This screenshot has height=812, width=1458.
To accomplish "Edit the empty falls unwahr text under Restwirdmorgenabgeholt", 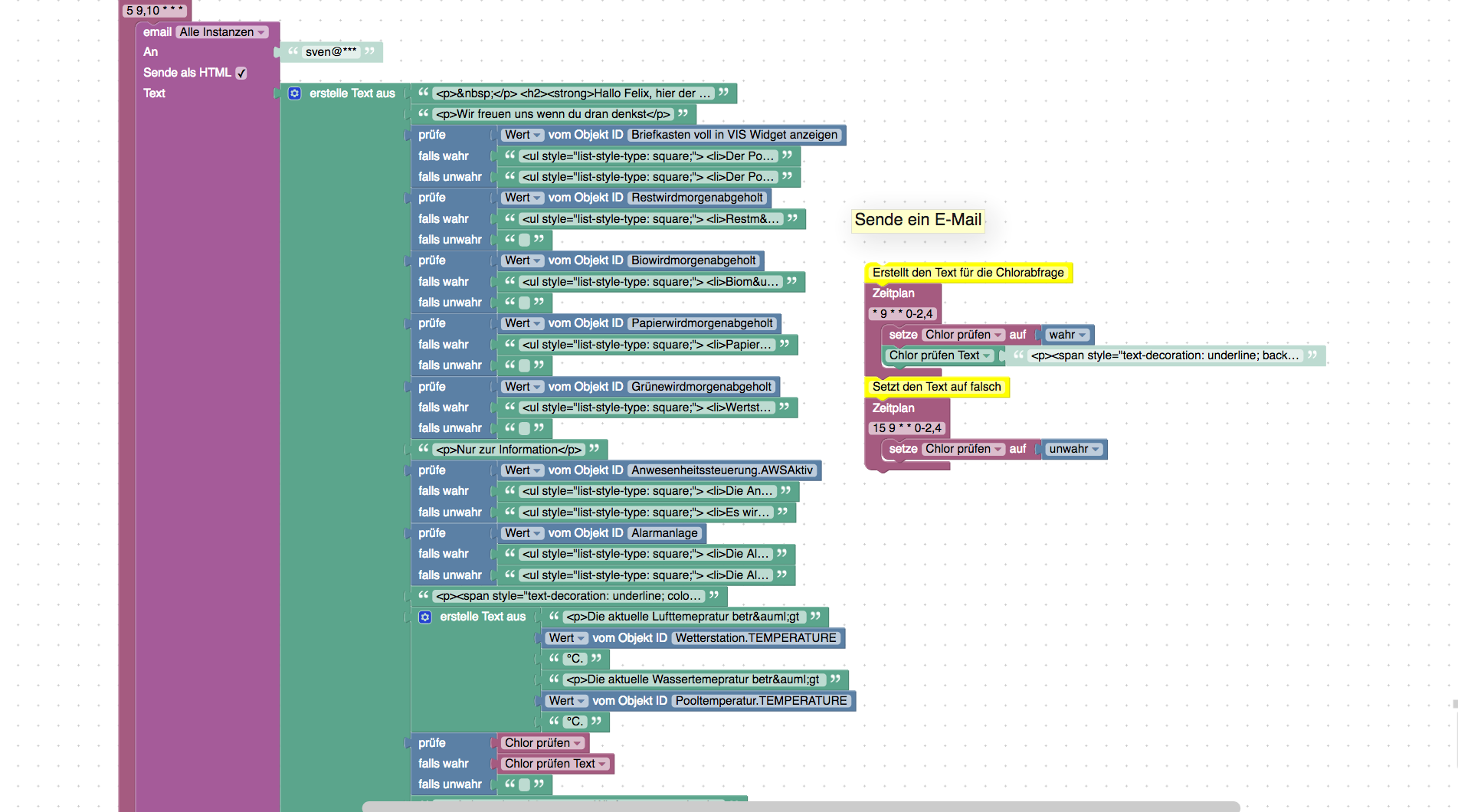I will (525, 240).
